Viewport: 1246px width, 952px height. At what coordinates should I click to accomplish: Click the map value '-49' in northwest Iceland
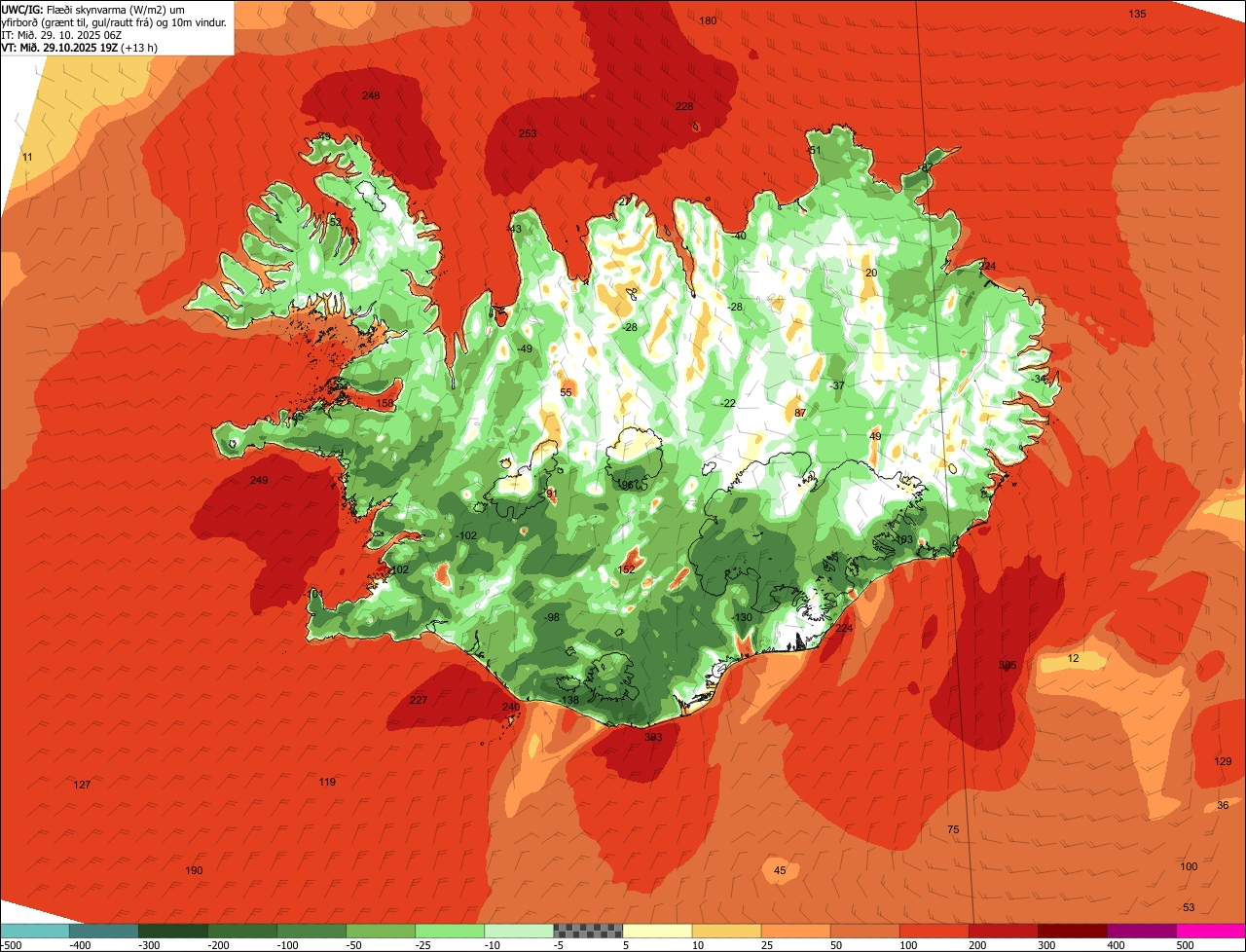pos(525,349)
